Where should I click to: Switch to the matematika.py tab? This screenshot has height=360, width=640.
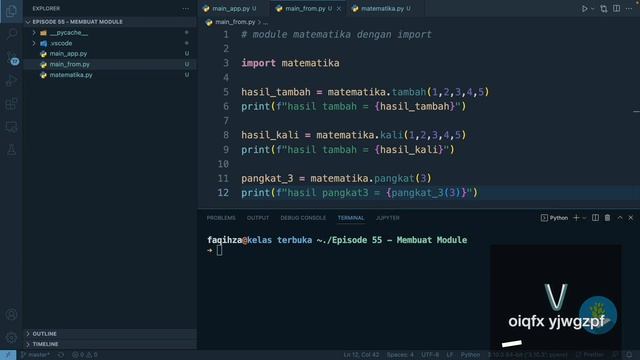pyautogui.click(x=382, y=9)
